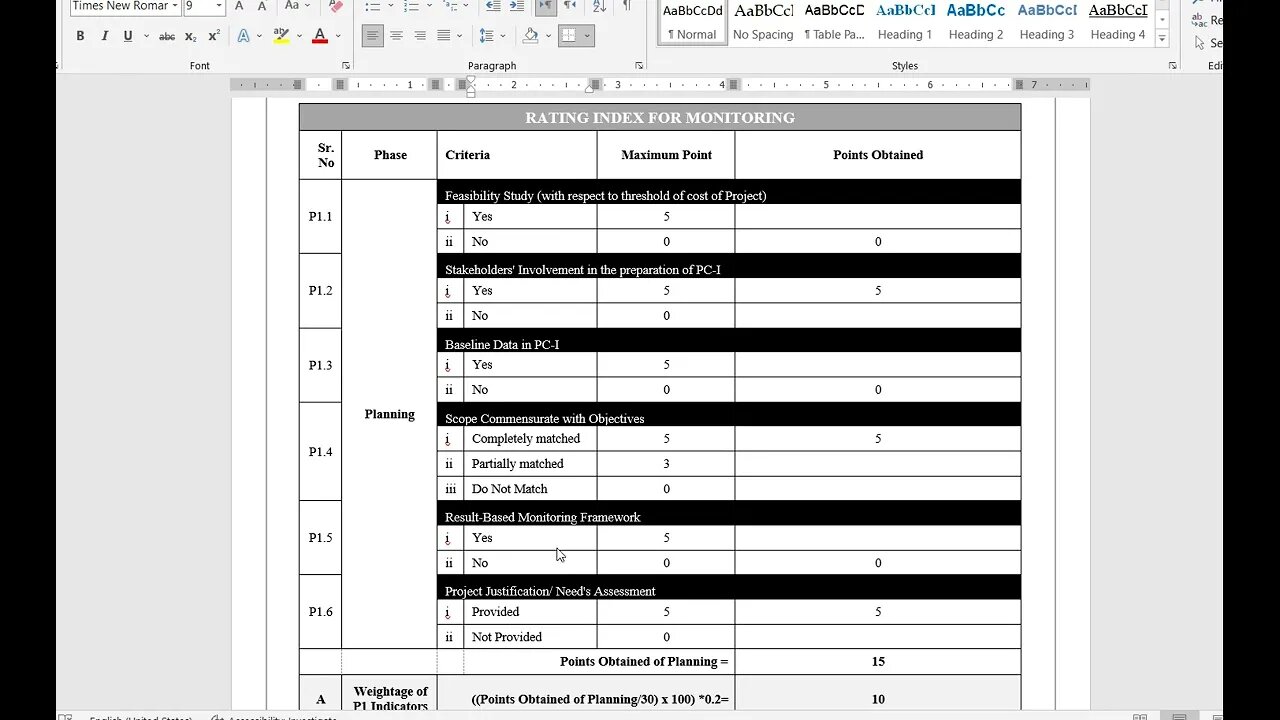Apply the Normal style

[693, 22]
